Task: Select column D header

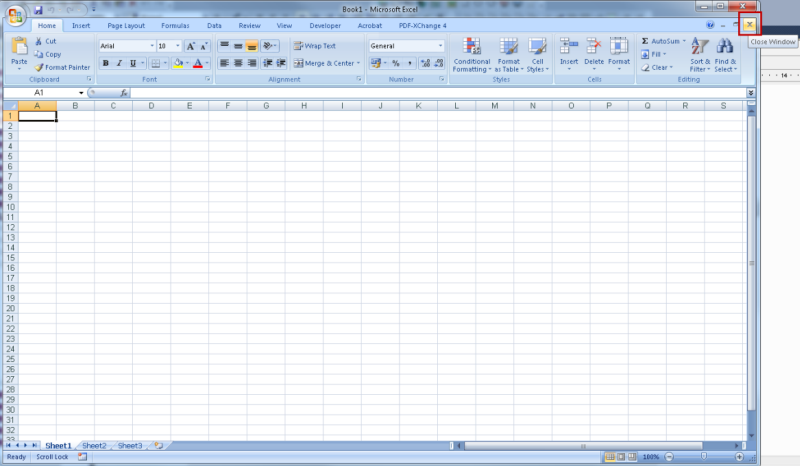Action: 151,105
